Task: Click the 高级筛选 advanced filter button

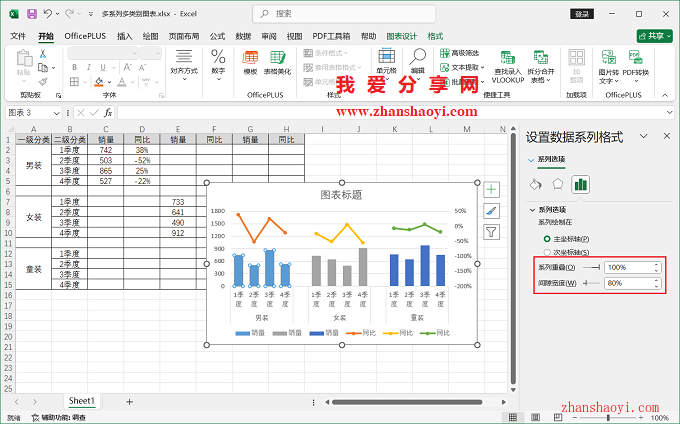Action: tap(460, 53)
